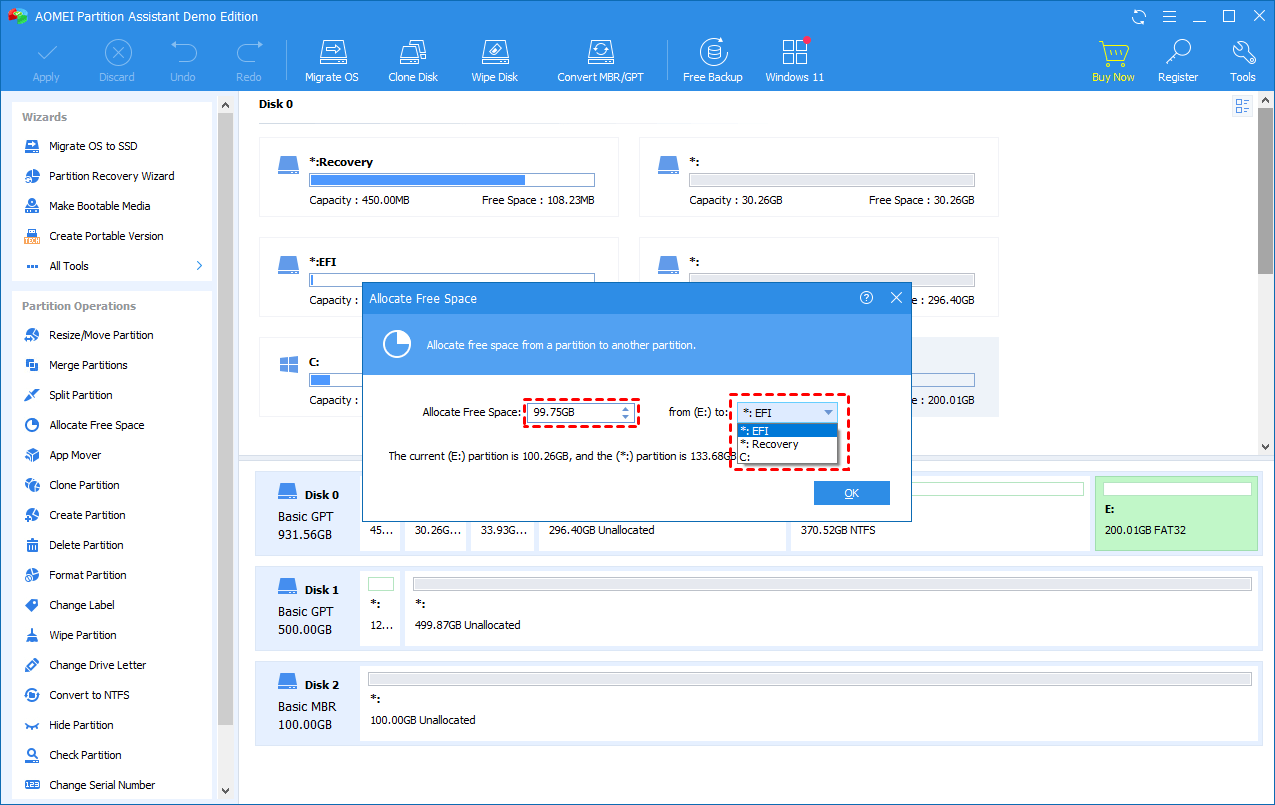Select Format Partition operation
The image size is (1275, 805).
pos(87,575)
